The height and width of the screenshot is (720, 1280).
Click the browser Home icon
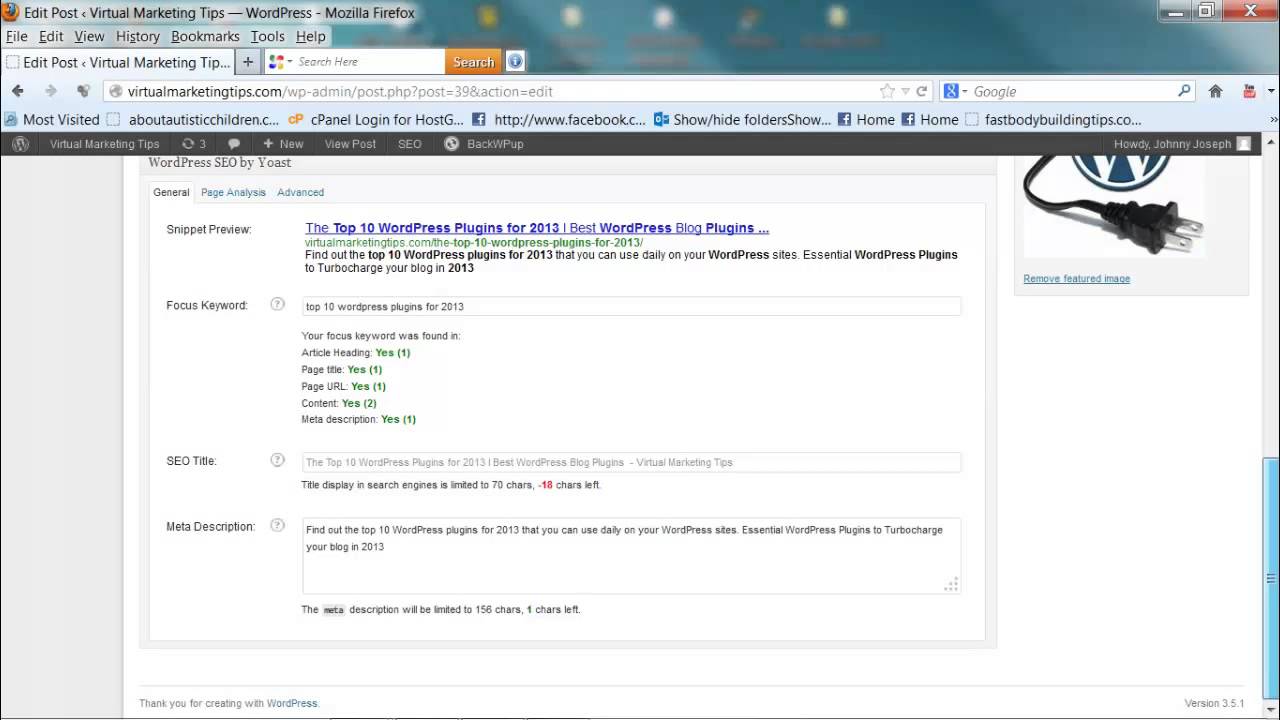[1215, 91]
